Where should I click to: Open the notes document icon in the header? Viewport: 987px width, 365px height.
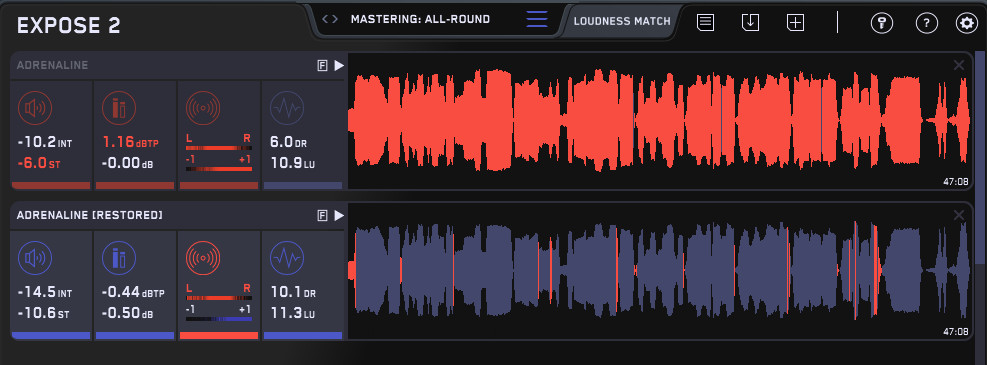(705, 23)
